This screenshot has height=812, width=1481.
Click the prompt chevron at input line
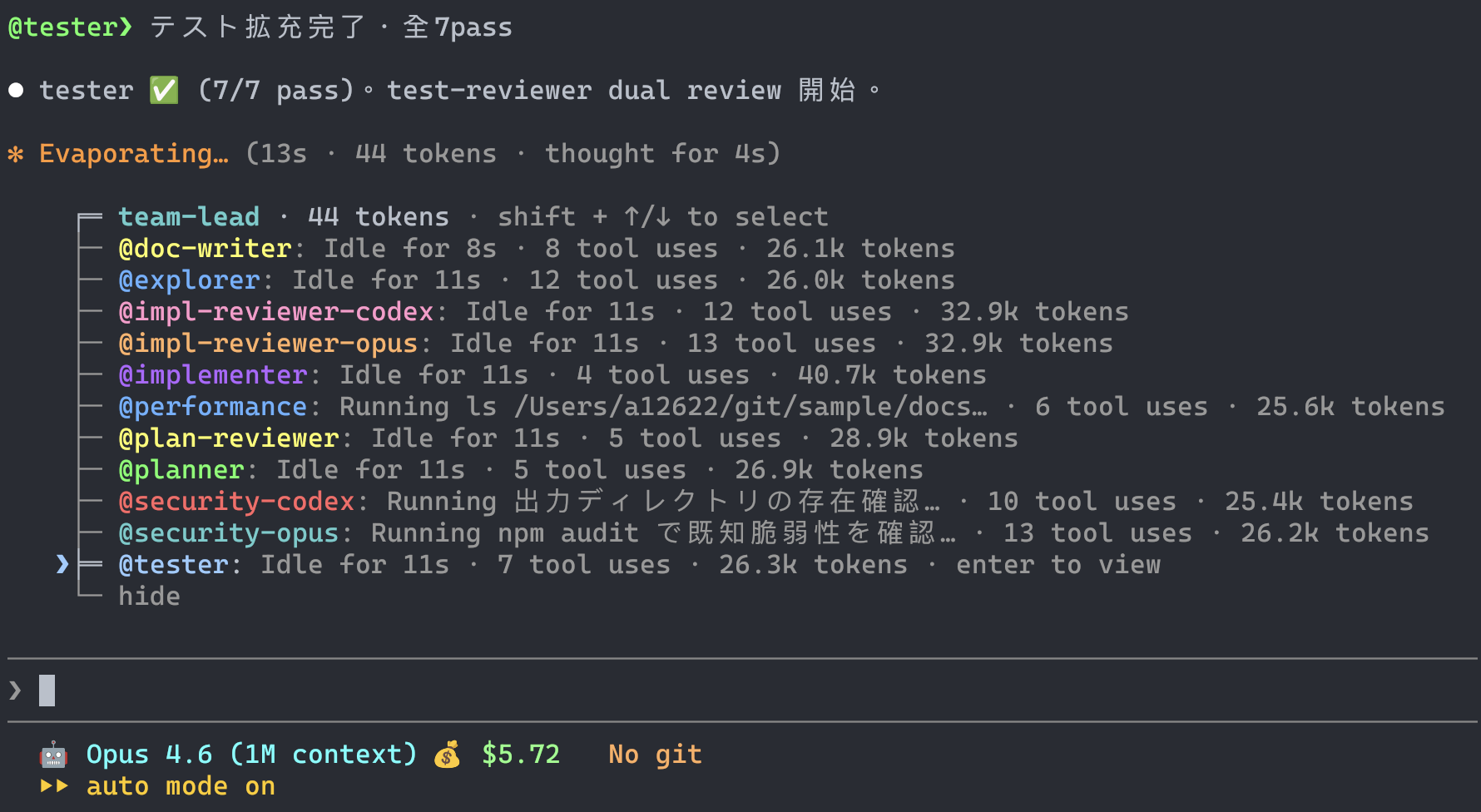[15, 691]
